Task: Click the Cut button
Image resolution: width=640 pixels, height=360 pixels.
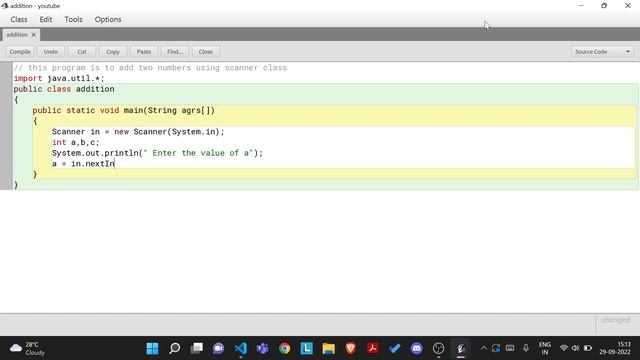Action: 82,52
